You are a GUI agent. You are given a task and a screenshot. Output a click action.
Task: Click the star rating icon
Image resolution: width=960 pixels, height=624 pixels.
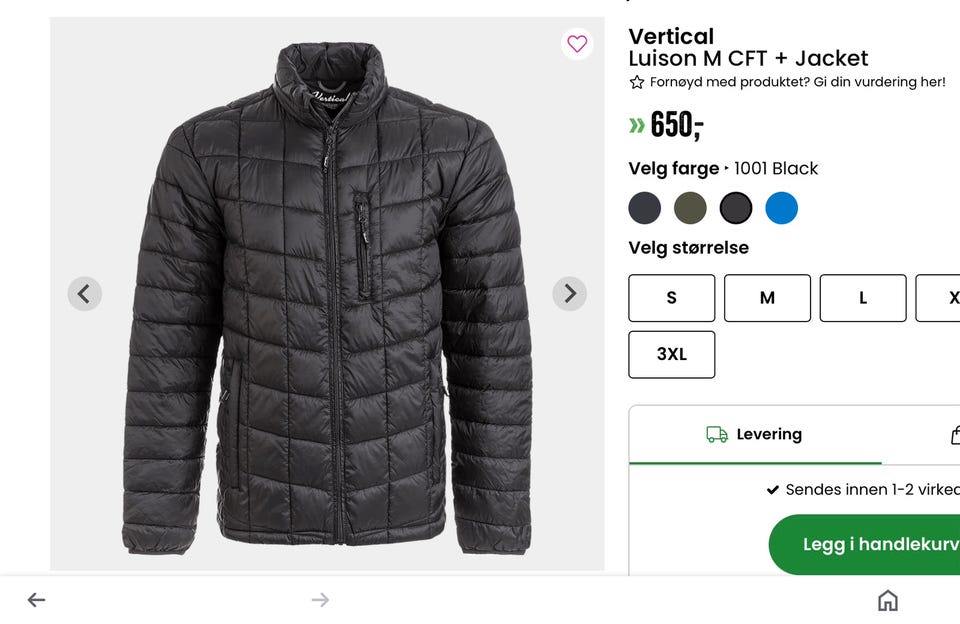(637, 83)
